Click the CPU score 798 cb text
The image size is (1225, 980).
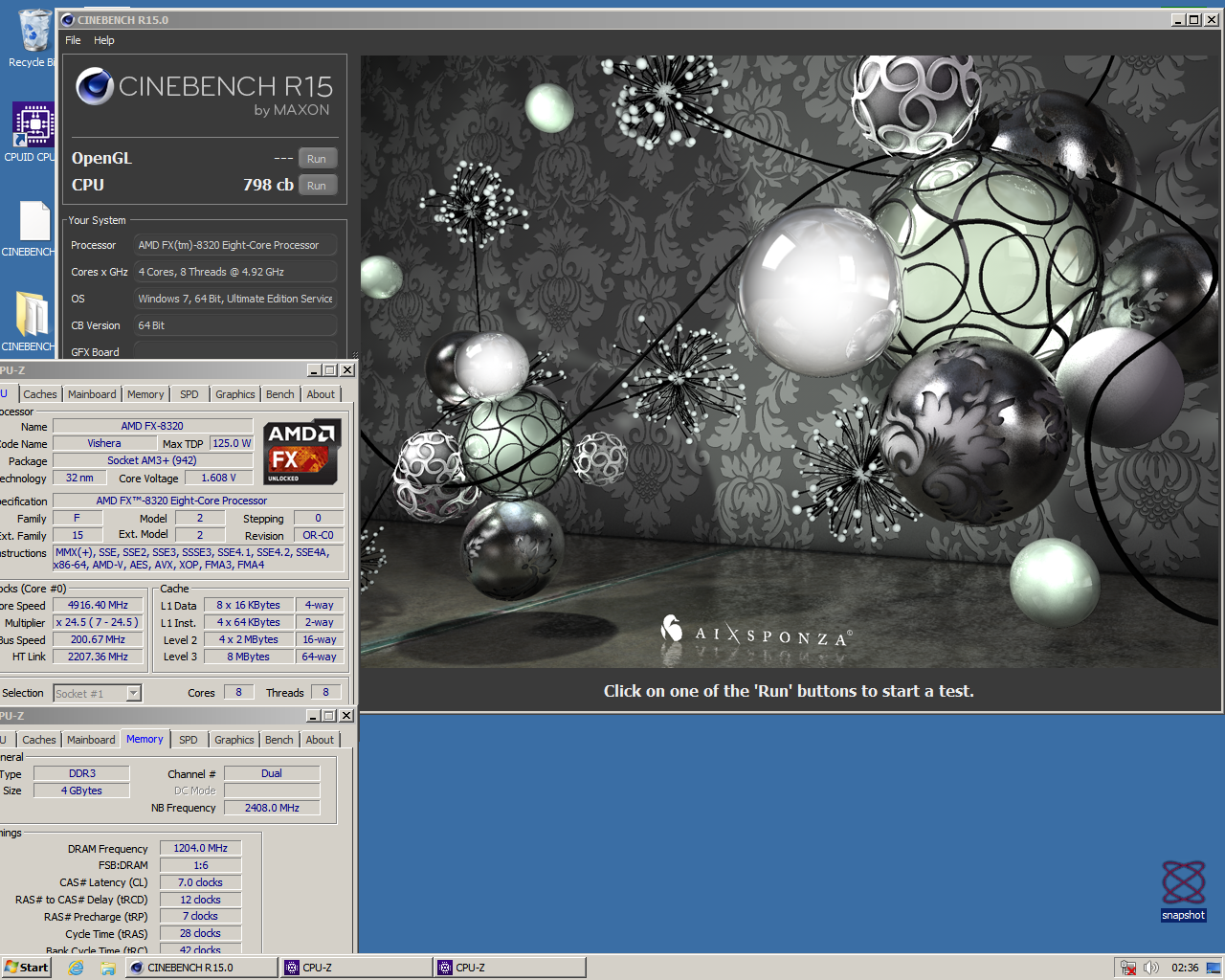268,185
